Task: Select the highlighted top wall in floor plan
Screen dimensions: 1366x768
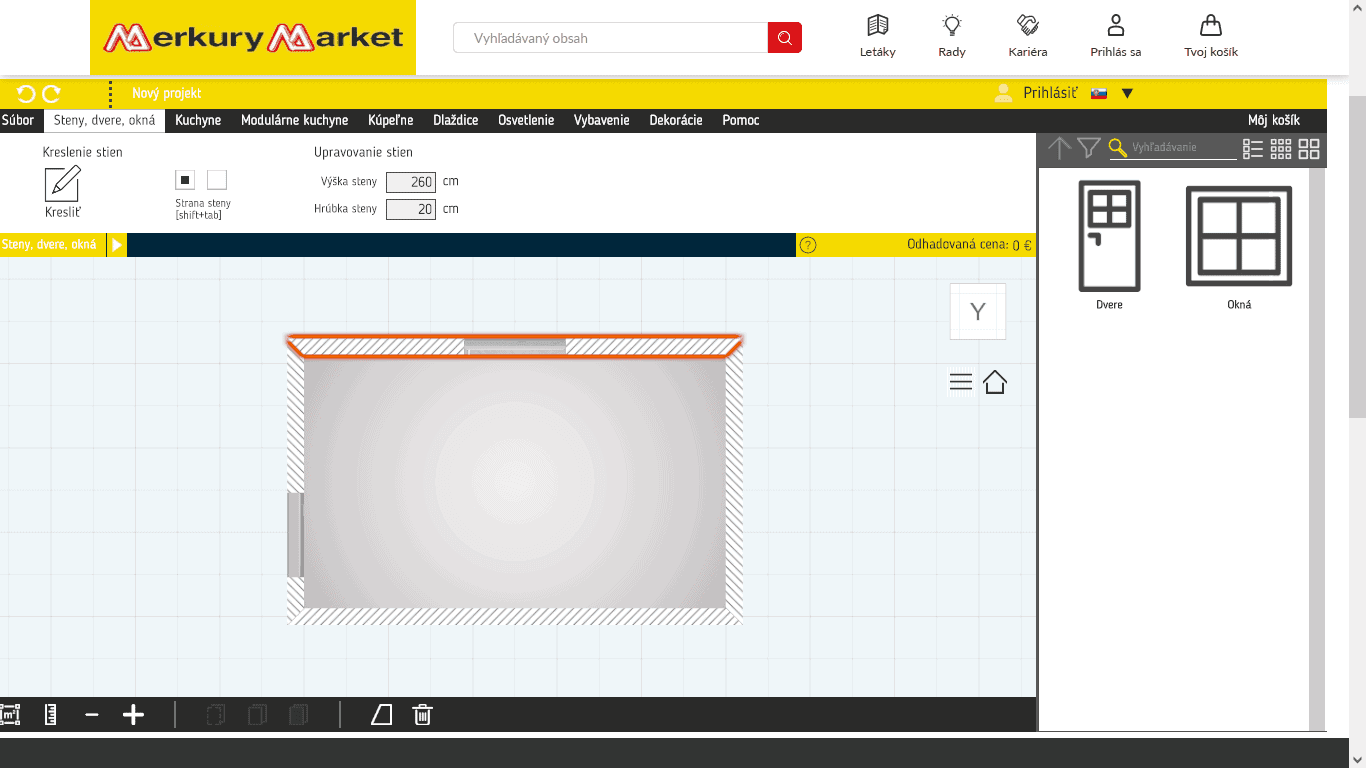Action: pos(515,346)
